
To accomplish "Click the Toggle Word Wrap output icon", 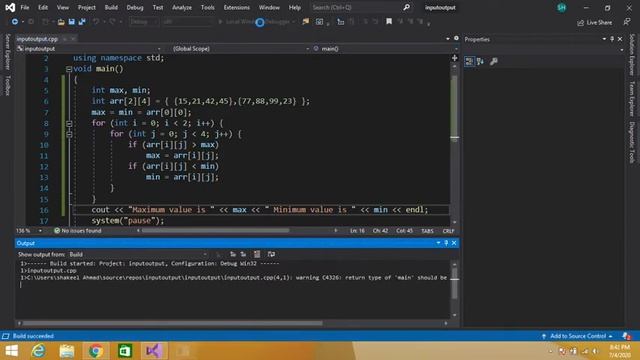I will pos(271,254).
